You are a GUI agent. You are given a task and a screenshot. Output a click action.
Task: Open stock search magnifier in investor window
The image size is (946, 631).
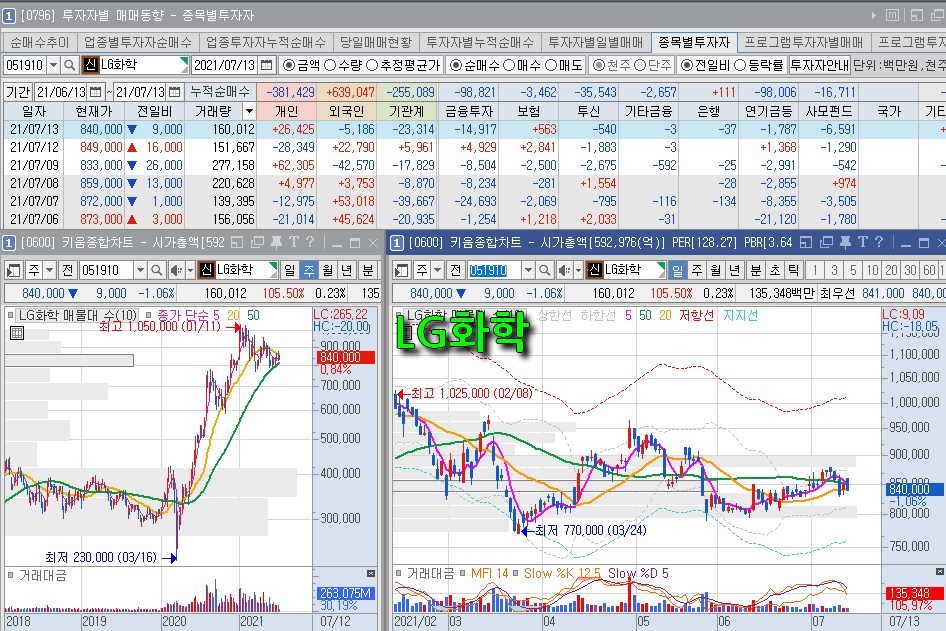coord(70,65)
